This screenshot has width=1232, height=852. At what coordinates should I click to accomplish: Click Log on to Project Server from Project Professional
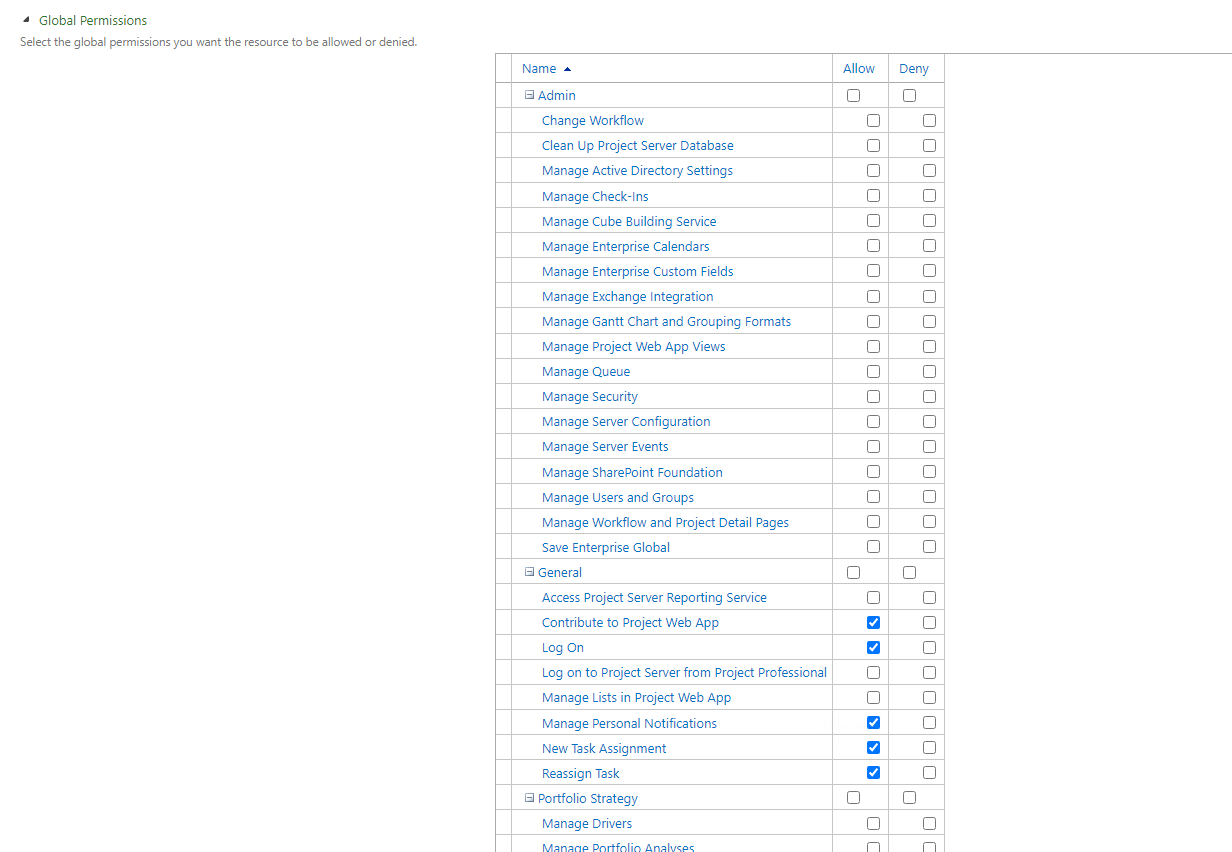pyautogui.click(x=684, y=673)
